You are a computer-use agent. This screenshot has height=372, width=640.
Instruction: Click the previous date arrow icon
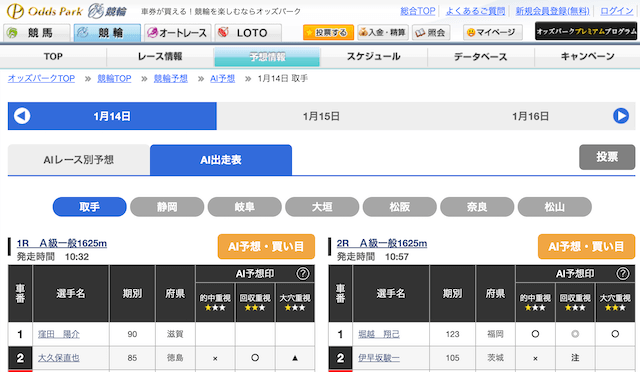(x=22, y=116)
